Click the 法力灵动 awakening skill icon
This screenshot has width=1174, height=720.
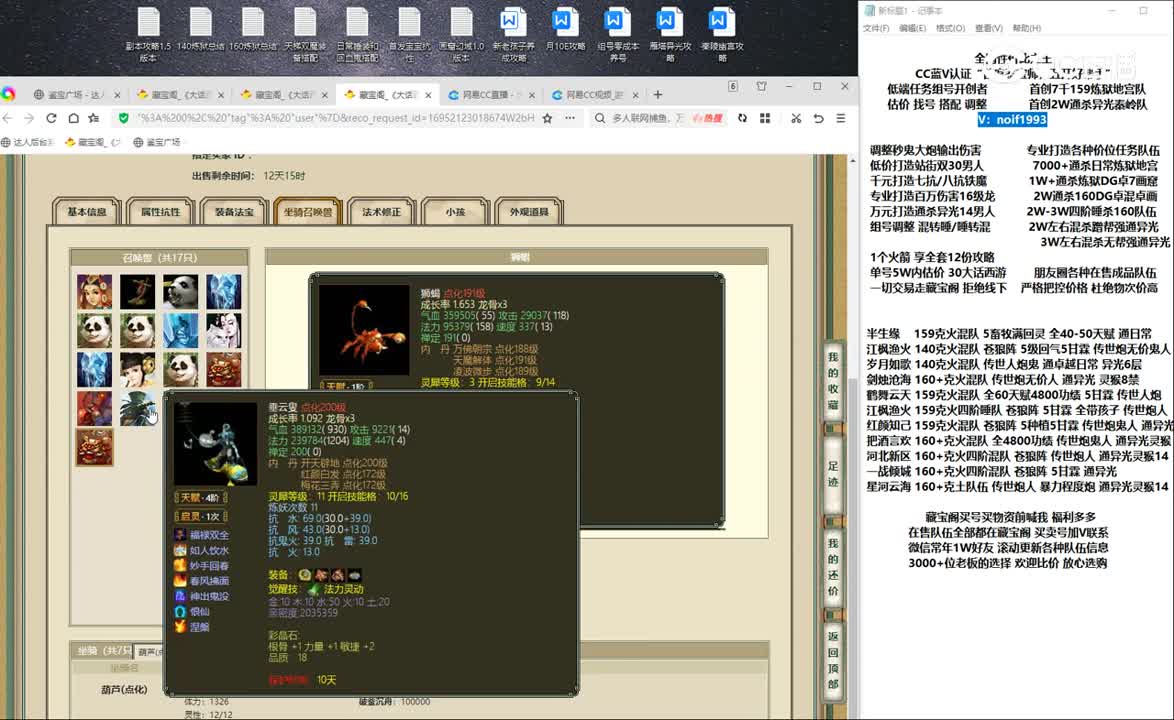point(314,590)
